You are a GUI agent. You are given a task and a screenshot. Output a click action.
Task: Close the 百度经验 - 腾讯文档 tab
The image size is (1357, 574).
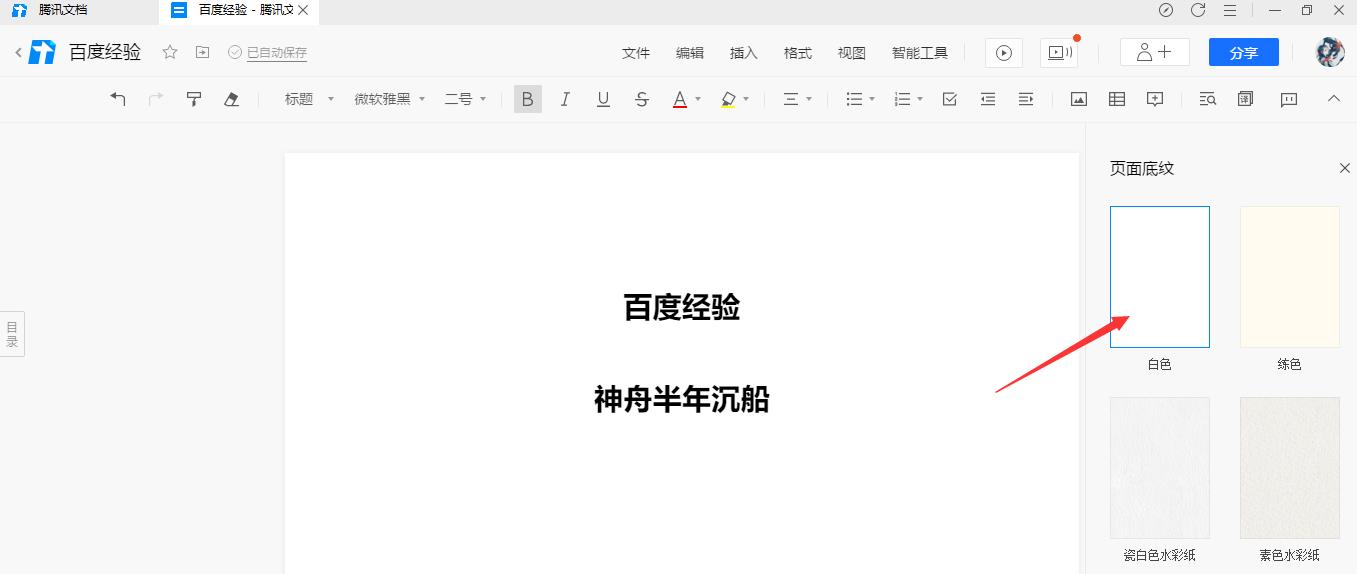pyautogui.click(x=303, y=10)
